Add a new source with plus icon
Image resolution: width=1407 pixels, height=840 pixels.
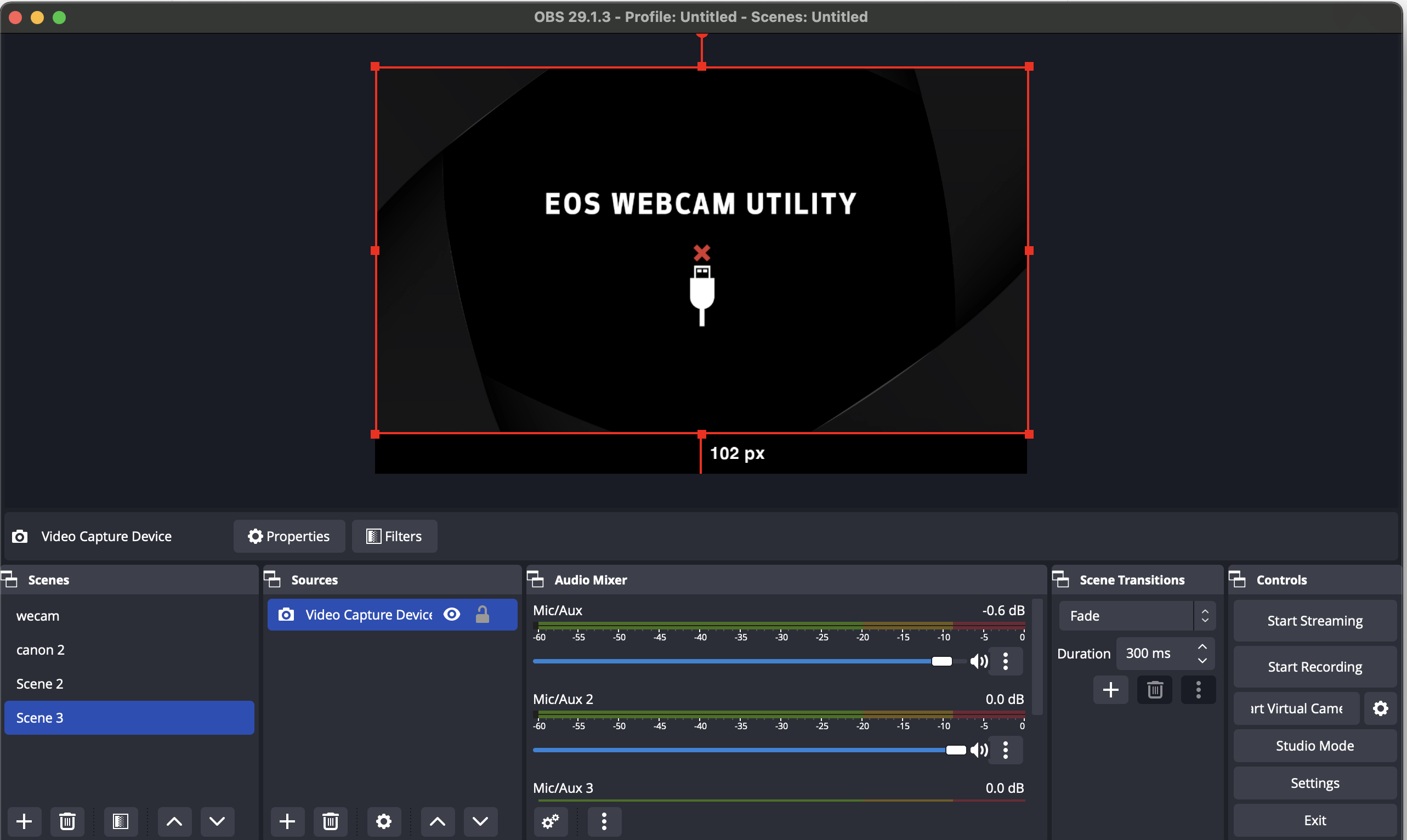[x=287, y=821]
